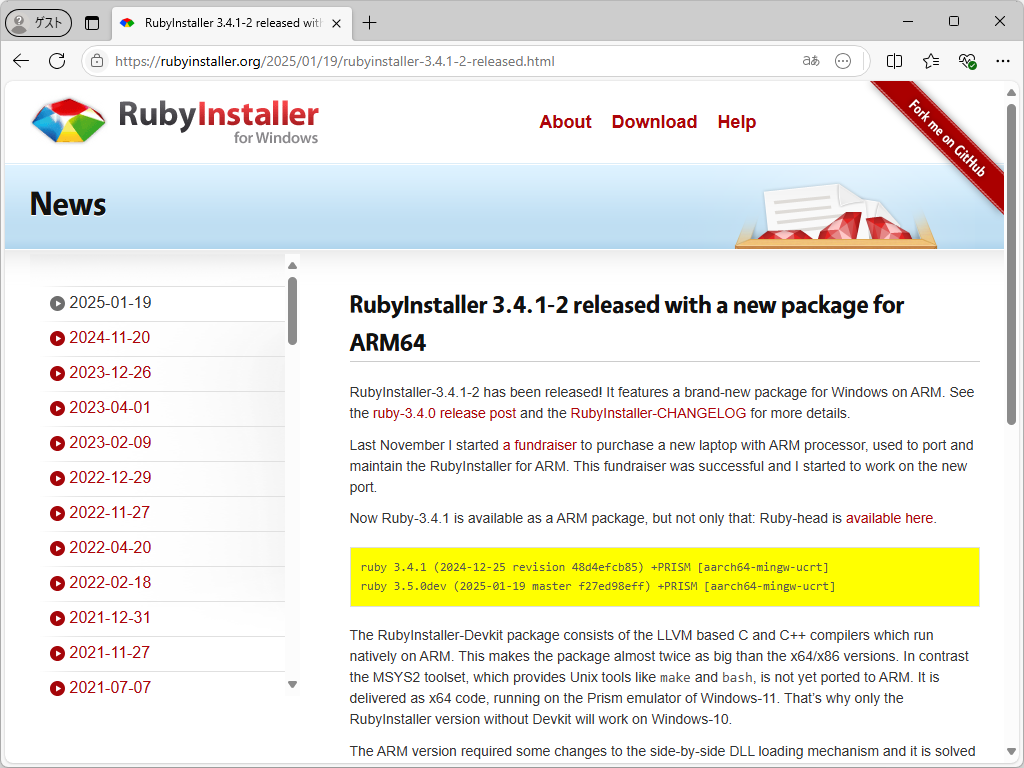Click the 'available here' link
The width and height of the screenshot is (1024, 768).
point(889,519)
